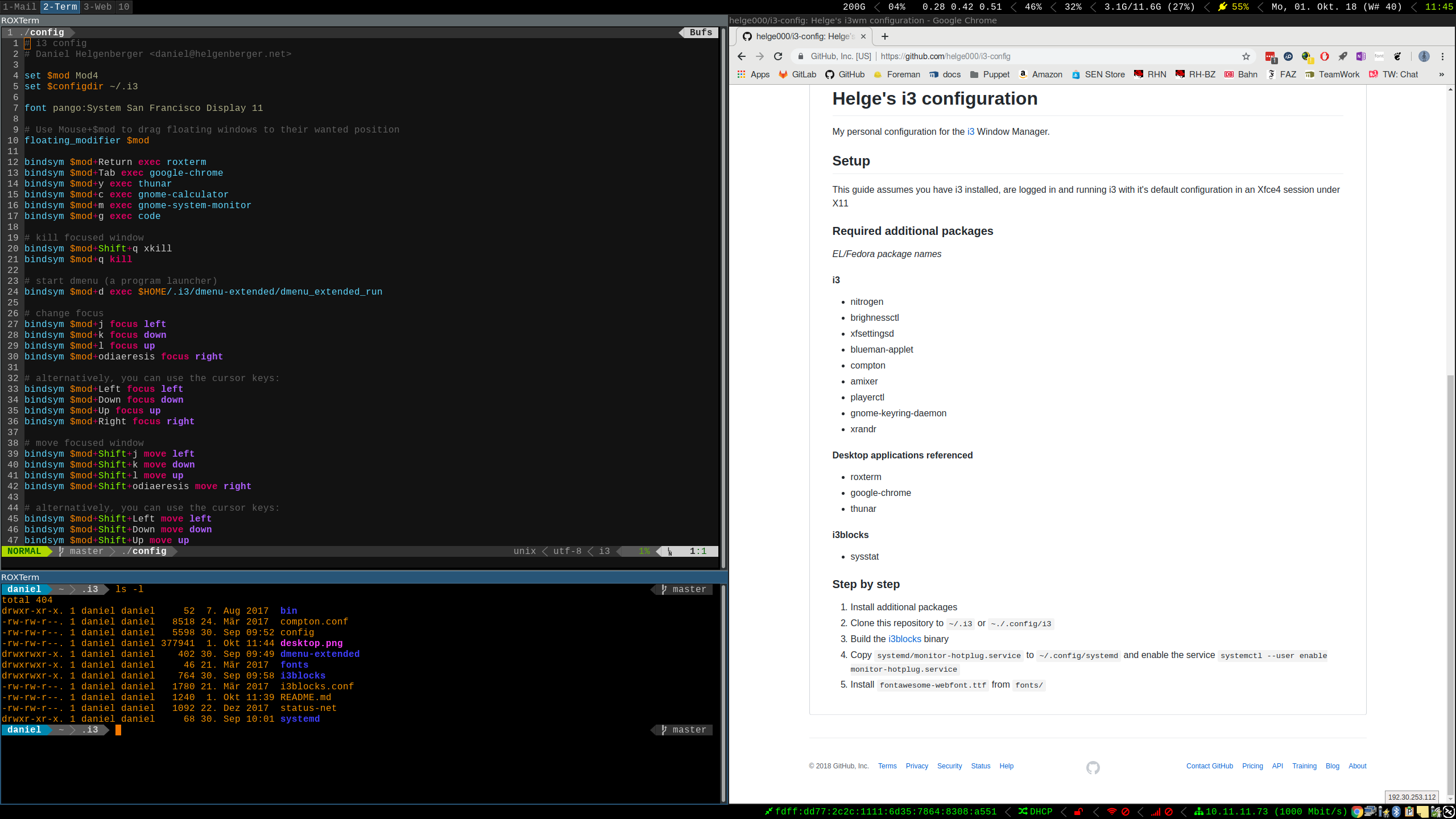Screen dimensions: 1456x819
Task: Open the Contact GitHub footer link
Action: point(1209,766)
